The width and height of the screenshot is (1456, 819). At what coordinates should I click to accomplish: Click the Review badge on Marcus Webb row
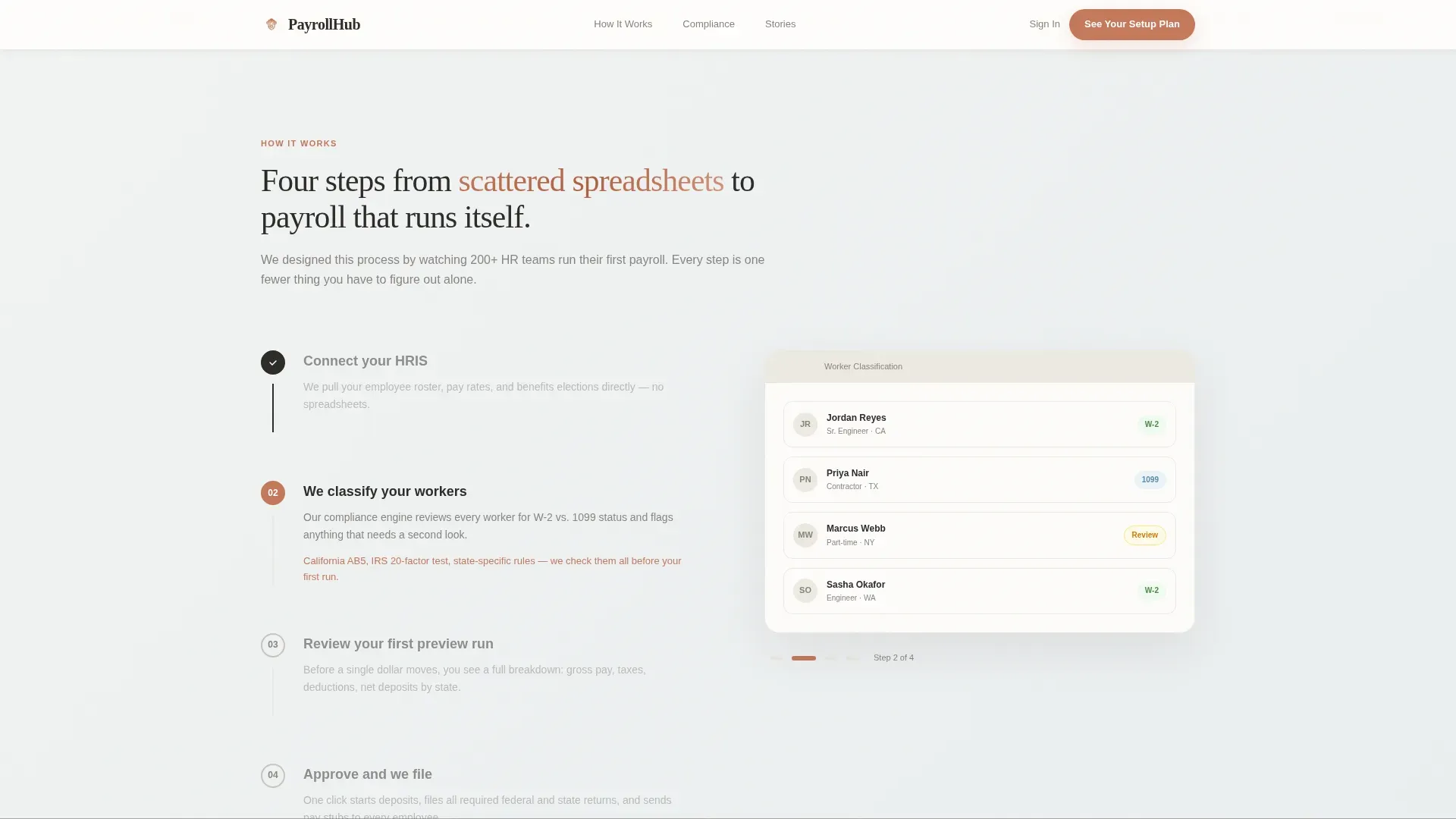(x=1144, y=535)
